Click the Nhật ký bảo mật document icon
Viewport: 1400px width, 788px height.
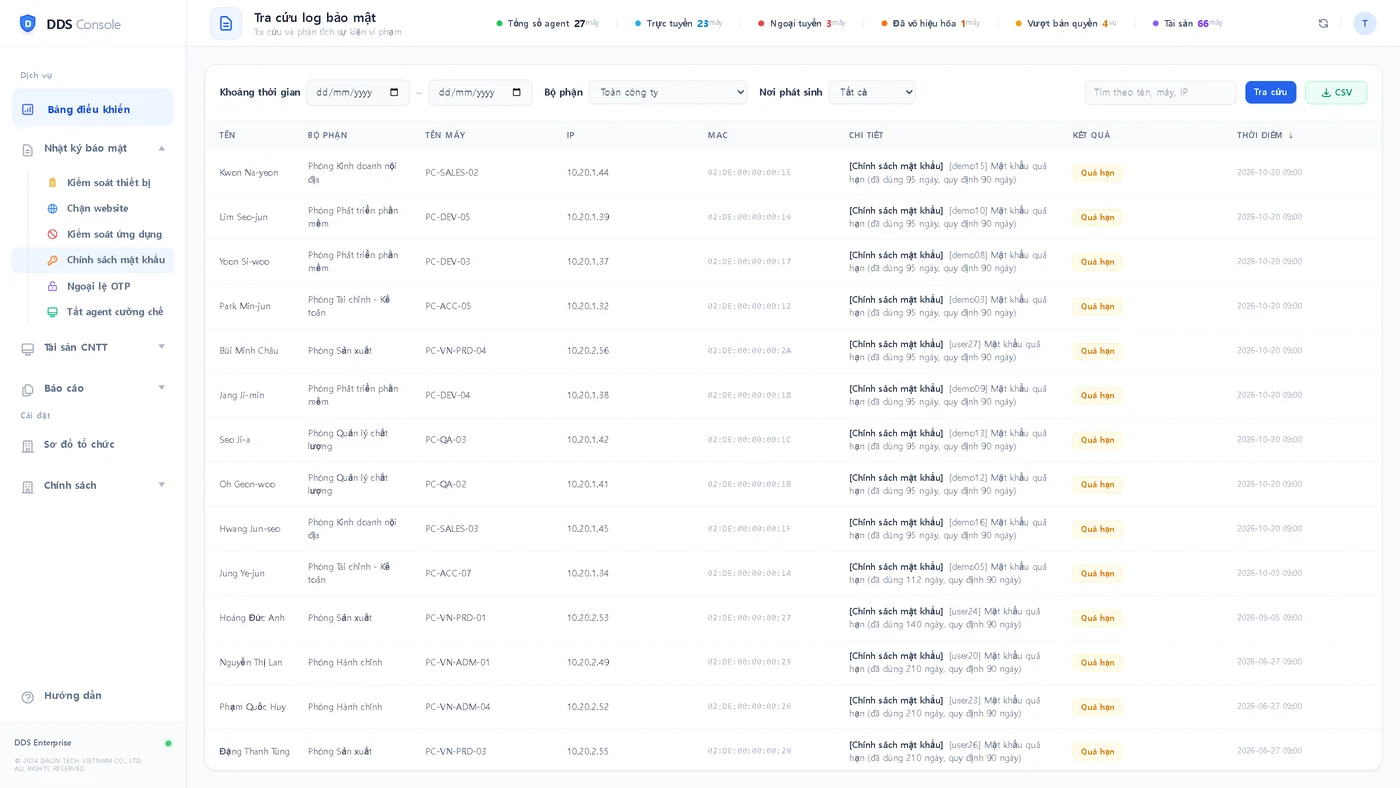pyautogui.click(x=28, y=149)
